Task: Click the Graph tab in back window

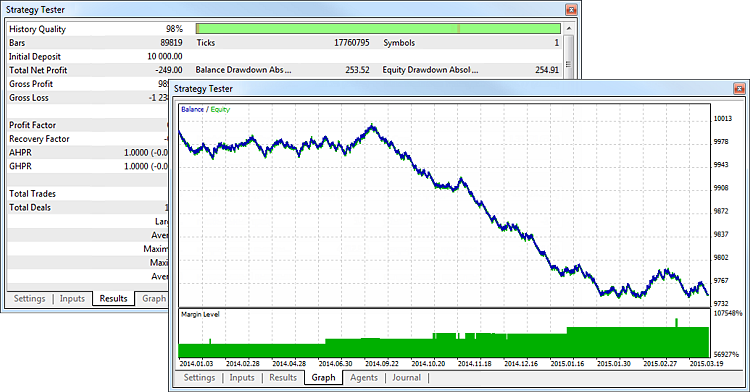Action: (x=153, y=299)
